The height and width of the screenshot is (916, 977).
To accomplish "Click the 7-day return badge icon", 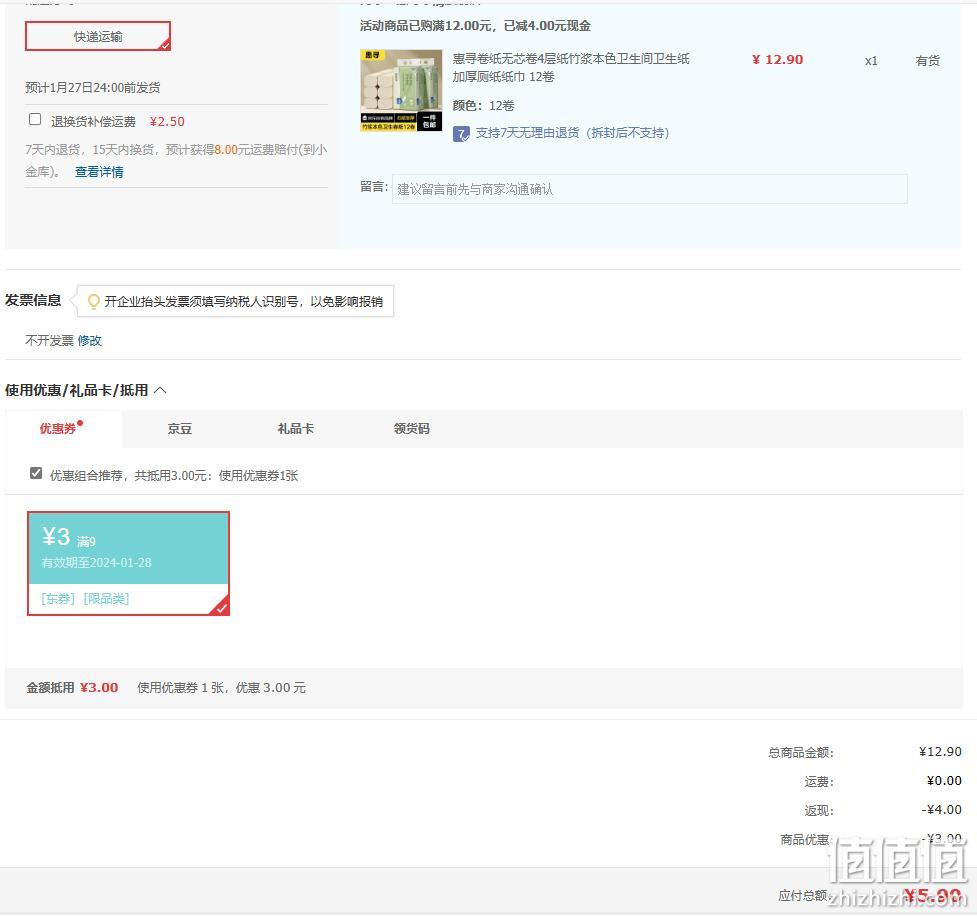I will (x=461, y=133).
